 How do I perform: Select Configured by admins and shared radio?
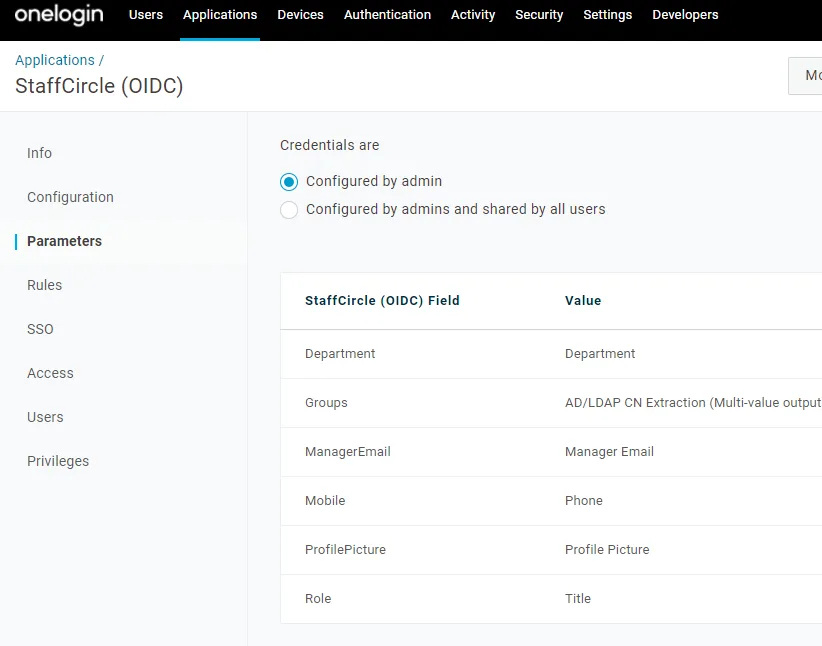point(289,210)
